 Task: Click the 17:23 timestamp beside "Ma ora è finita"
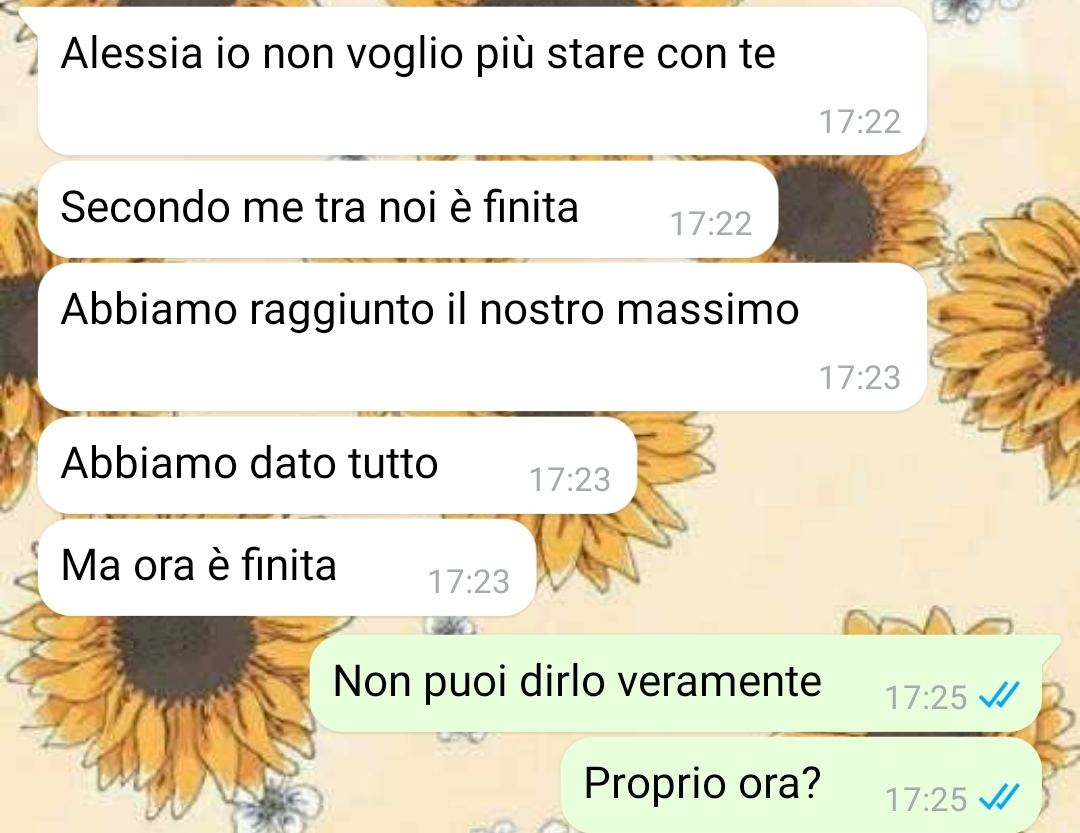coord(469,582)
